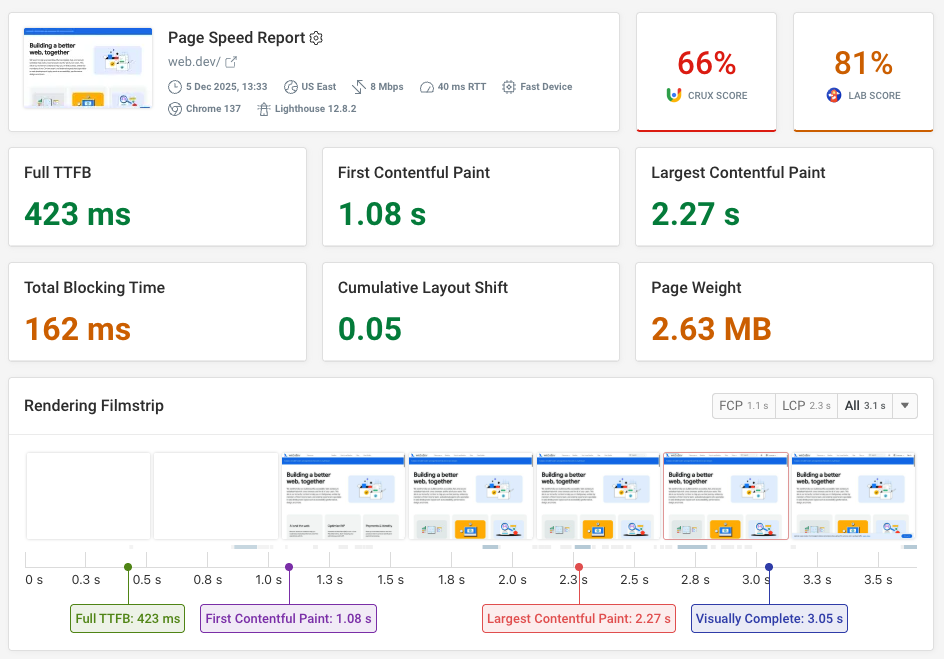Open the filmstrip metric dropdown arrow
944x659 pixels.
click(904, 405)
